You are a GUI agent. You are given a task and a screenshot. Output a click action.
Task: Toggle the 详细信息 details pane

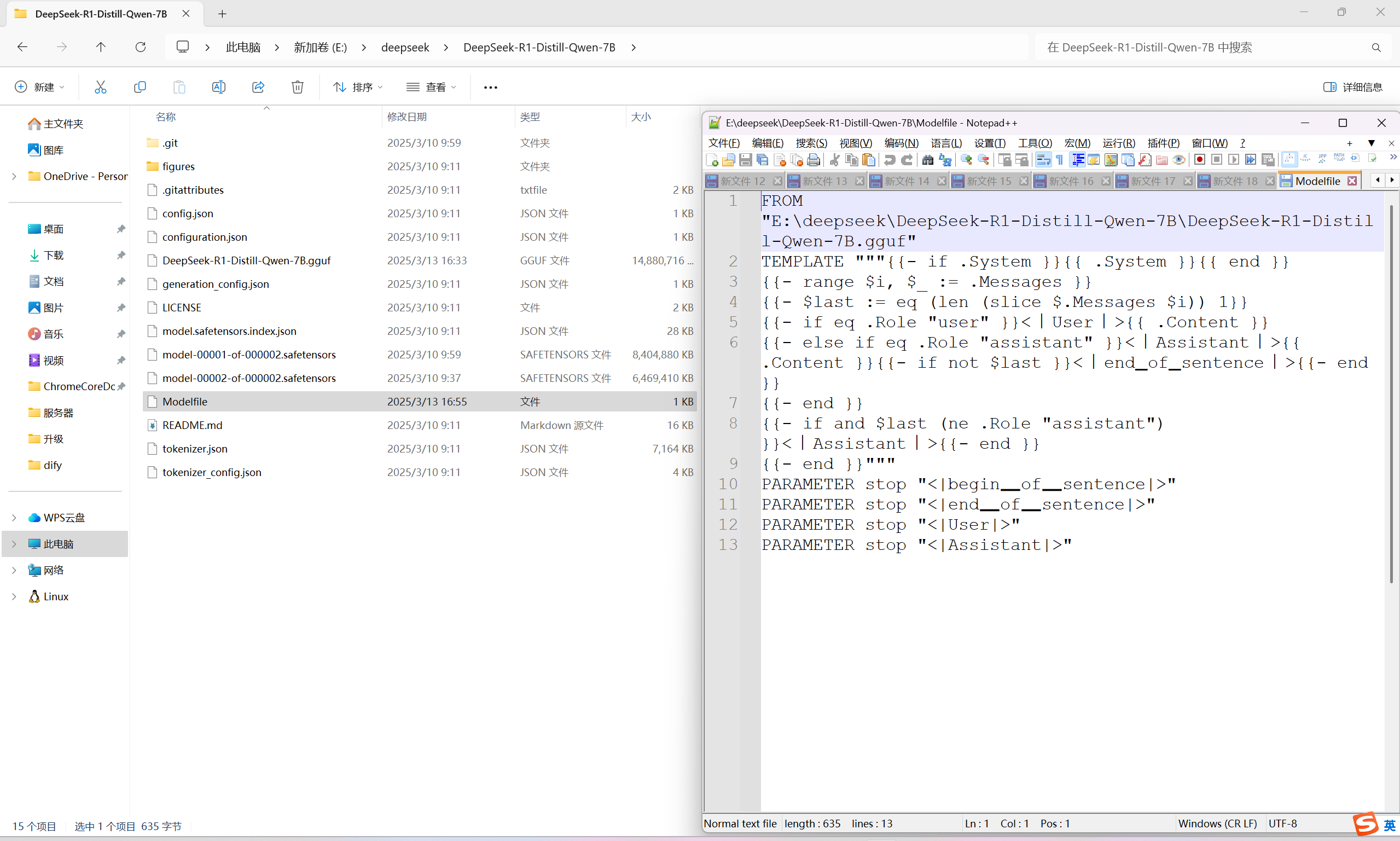(x=1353, y=86)
